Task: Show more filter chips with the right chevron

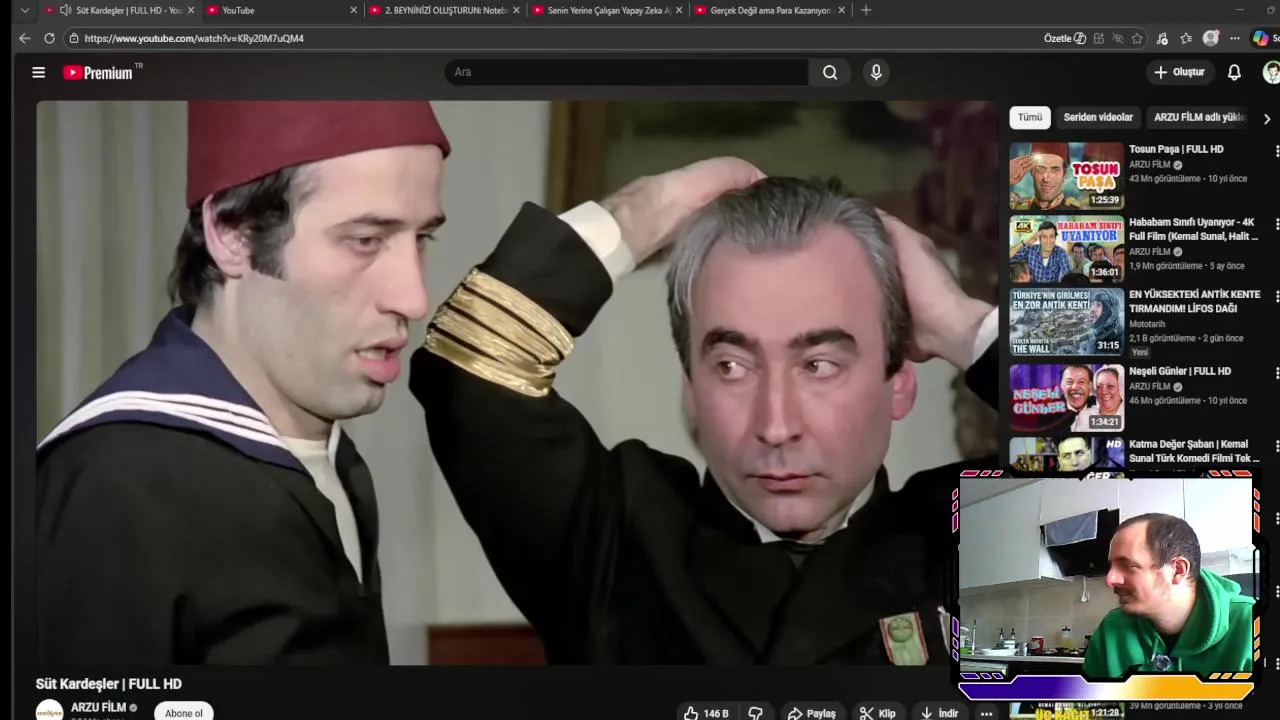Action: [x=1266, y=118]
